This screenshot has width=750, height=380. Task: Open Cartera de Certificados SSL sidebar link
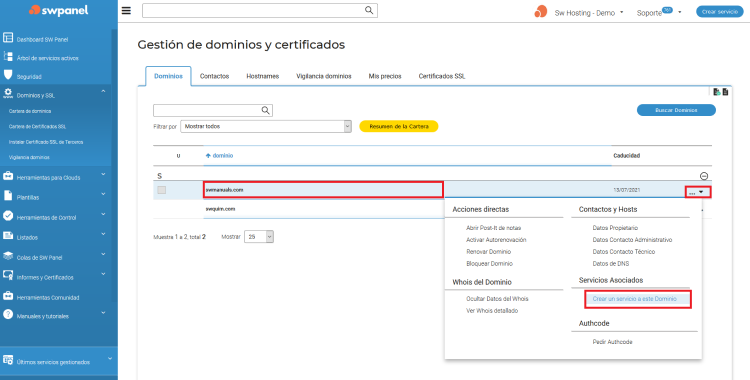(x=37, y=126)
